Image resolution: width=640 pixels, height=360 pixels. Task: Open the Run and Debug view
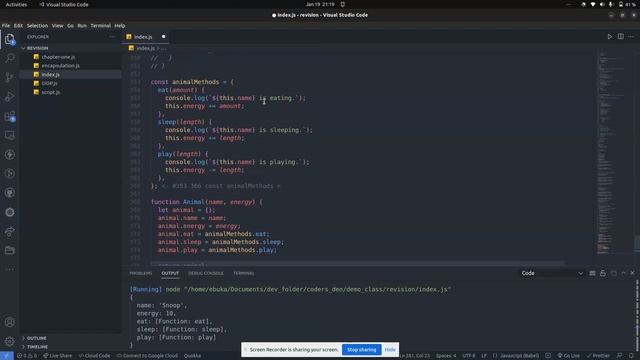click(x=9, y=97)
